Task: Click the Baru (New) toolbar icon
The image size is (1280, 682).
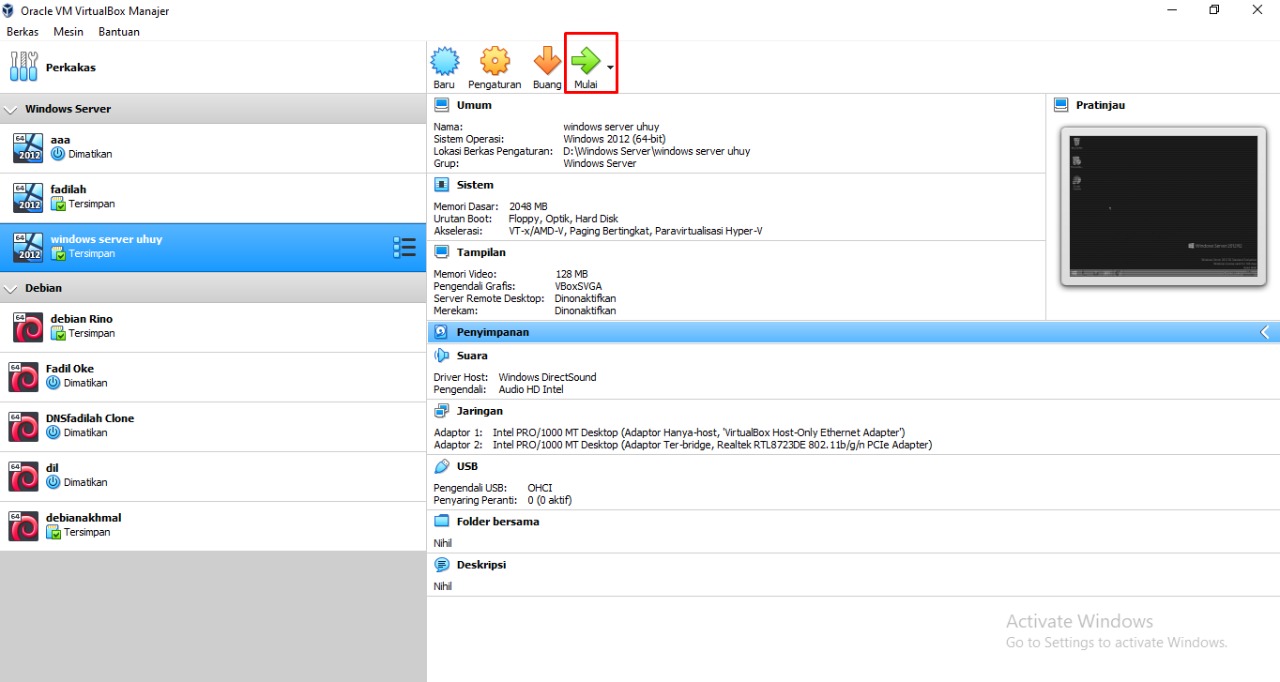Action: click(445, 62)
